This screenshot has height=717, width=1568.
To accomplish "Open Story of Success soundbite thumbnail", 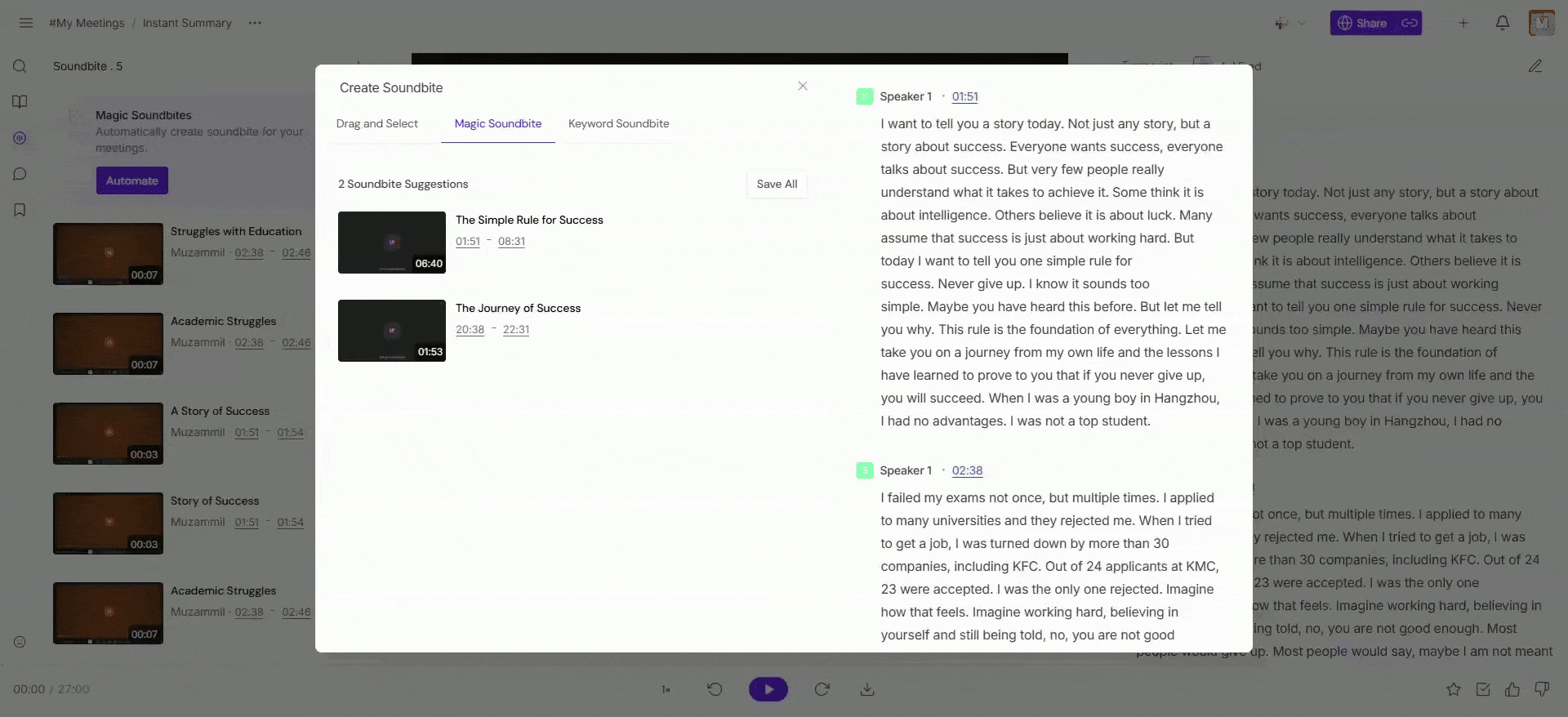I will (x=108, y=523).
